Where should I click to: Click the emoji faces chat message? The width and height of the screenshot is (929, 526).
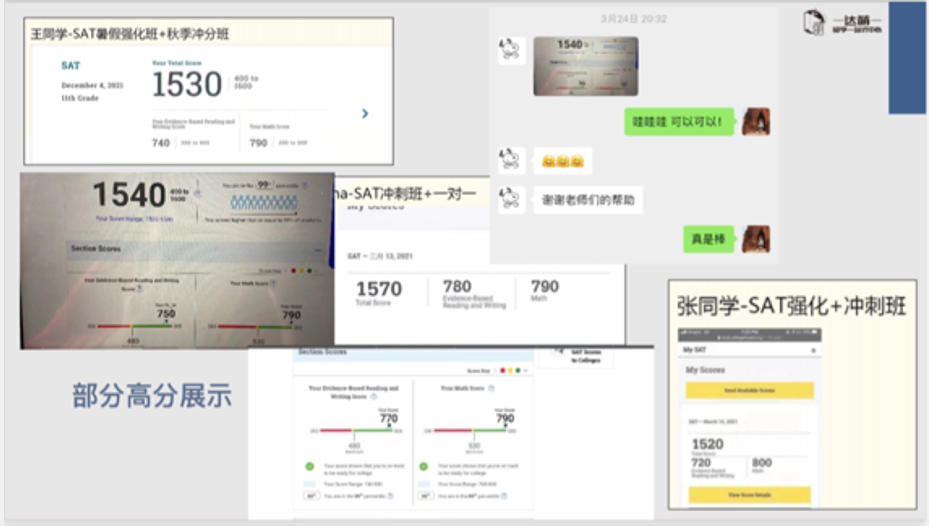click(x=562, y=161)
